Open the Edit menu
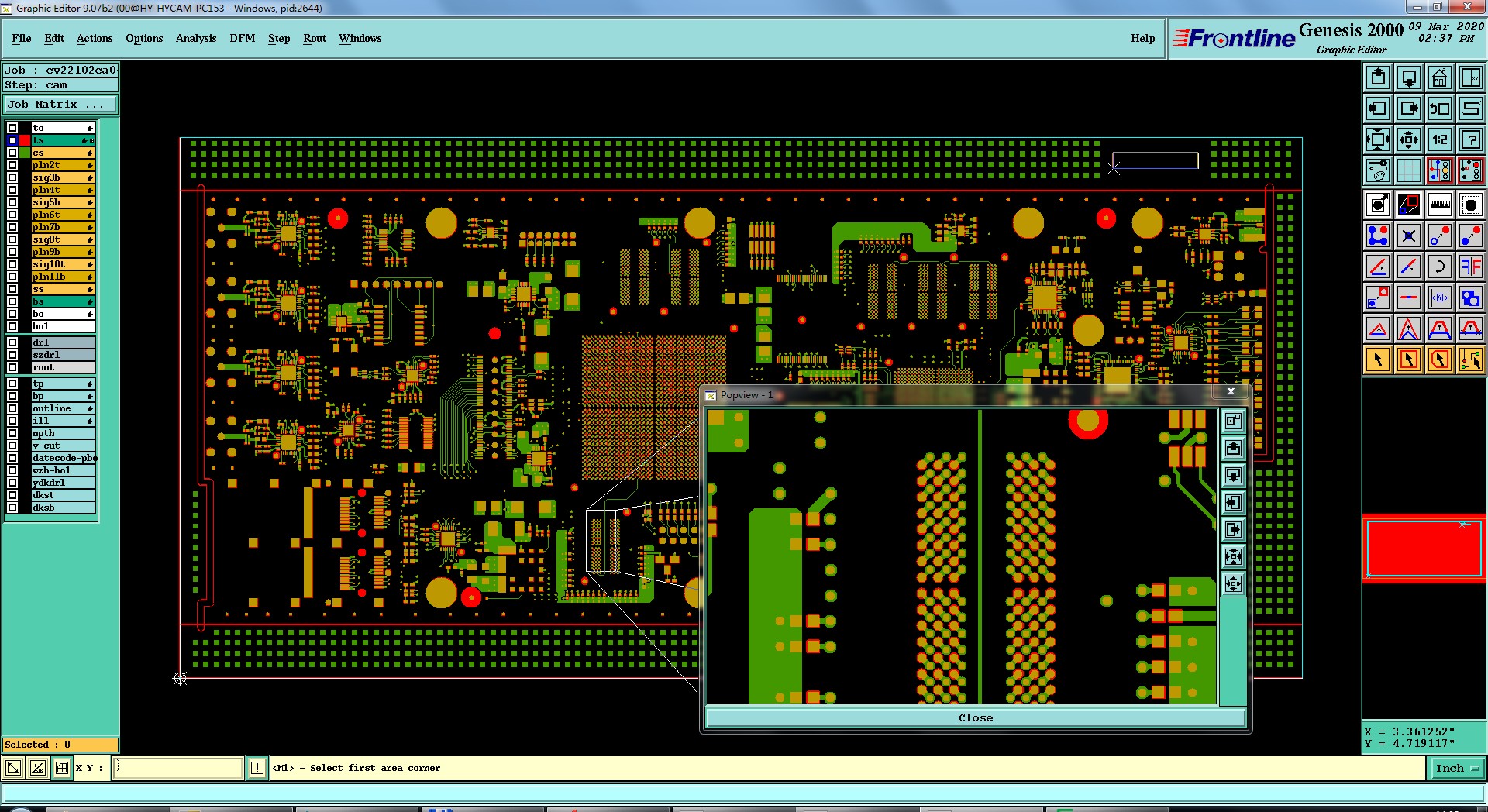1488x812 pixels. (x=54, y=38)
